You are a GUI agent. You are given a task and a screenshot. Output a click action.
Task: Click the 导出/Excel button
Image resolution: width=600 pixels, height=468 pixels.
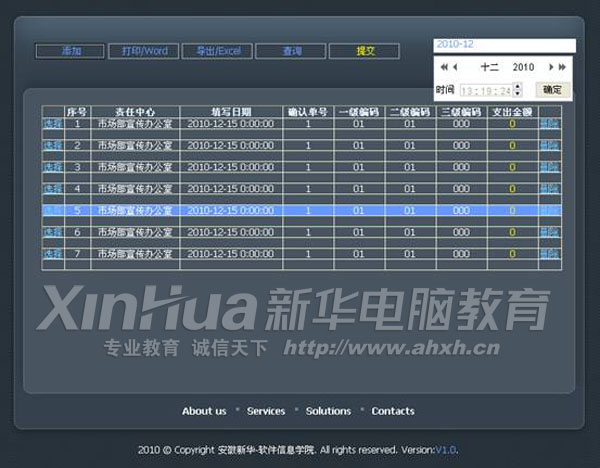point(218,51)
